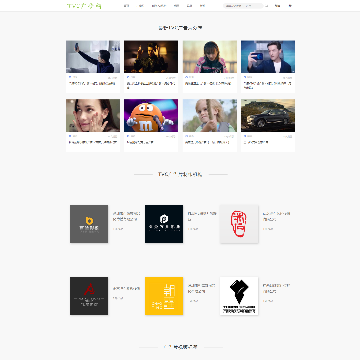
Task: Open the man in suit holding blue phone thumbnail
Action: pyautogui.click(x=268, y=57)
